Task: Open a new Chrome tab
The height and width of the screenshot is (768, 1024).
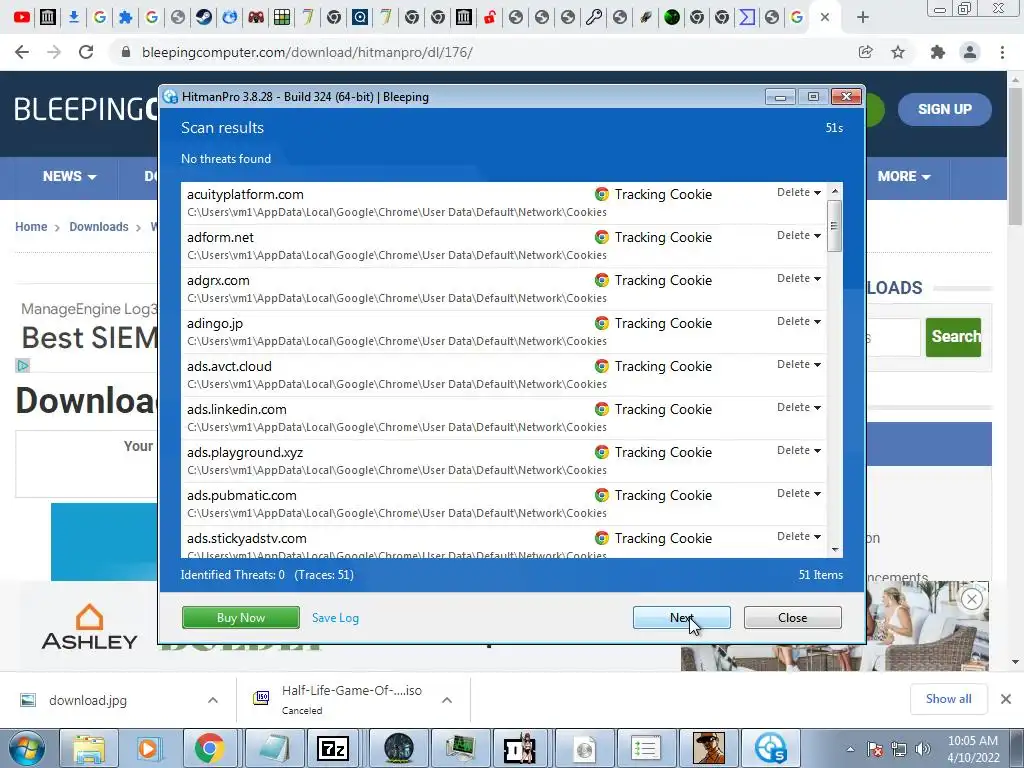Action: 863,18
